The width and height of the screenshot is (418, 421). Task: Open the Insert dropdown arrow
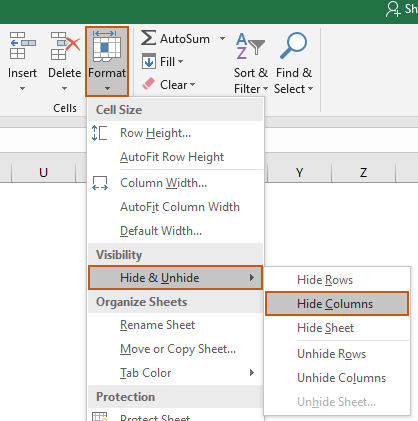point(22,89)
